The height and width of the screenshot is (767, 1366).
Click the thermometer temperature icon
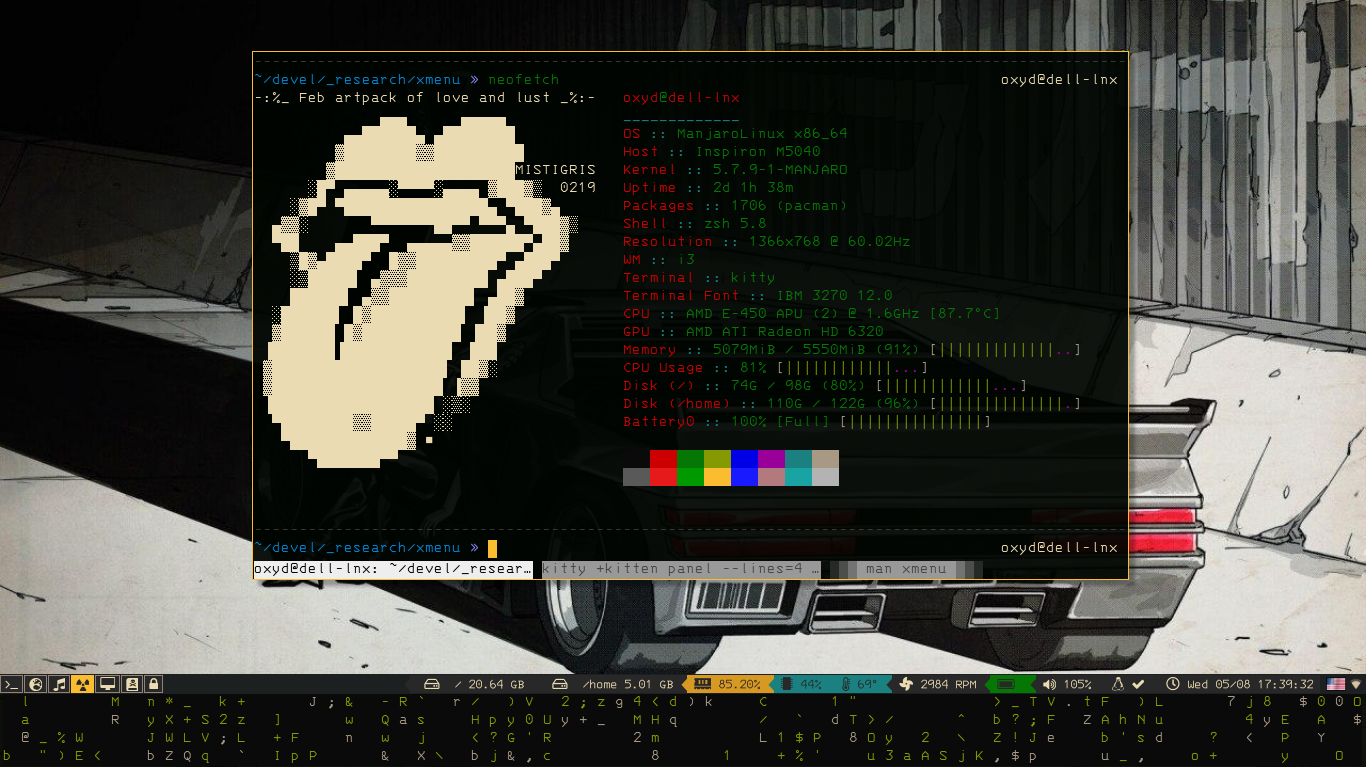(x=846, y=685)
